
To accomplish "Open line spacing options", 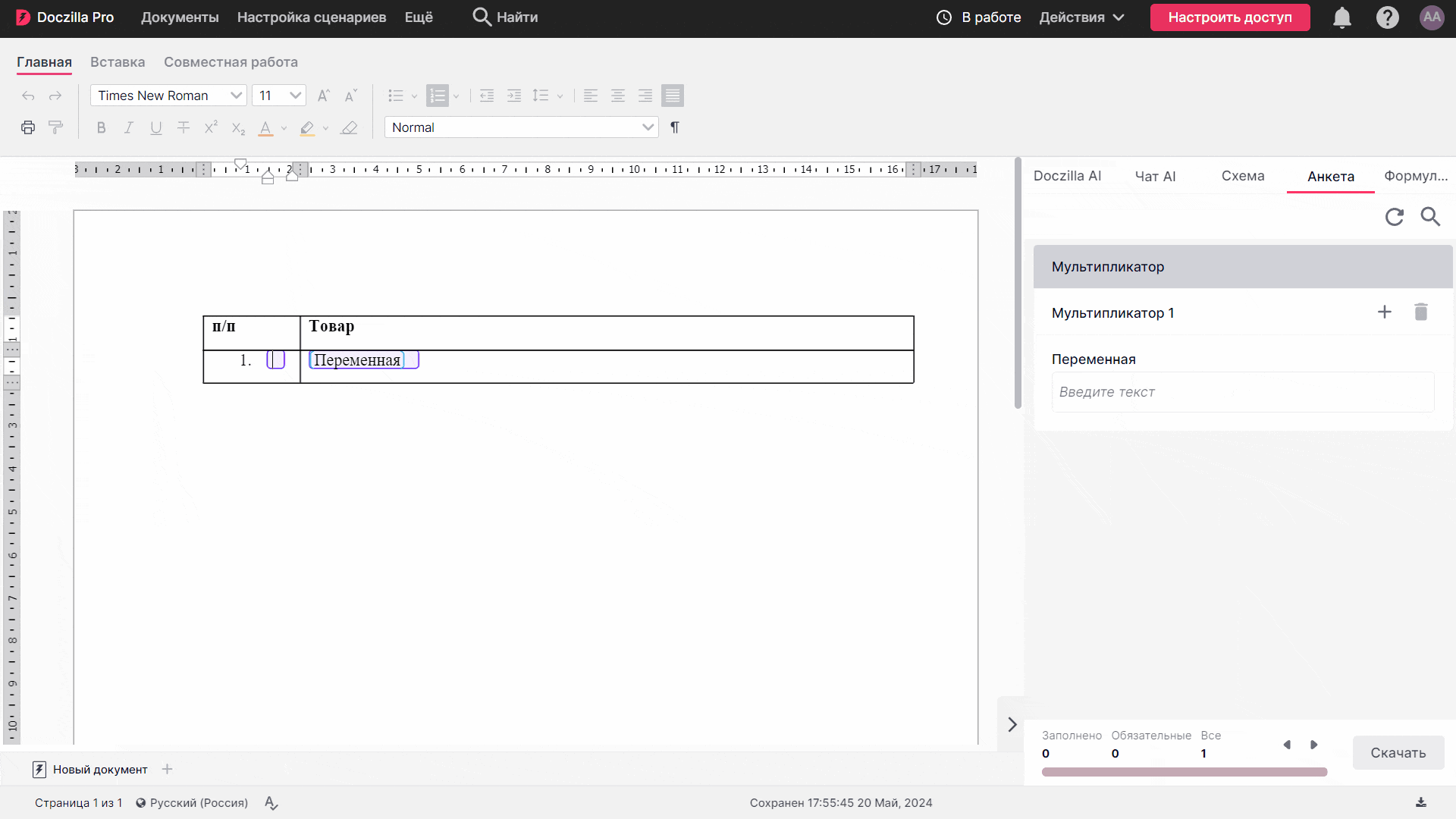I will (540, 96).
